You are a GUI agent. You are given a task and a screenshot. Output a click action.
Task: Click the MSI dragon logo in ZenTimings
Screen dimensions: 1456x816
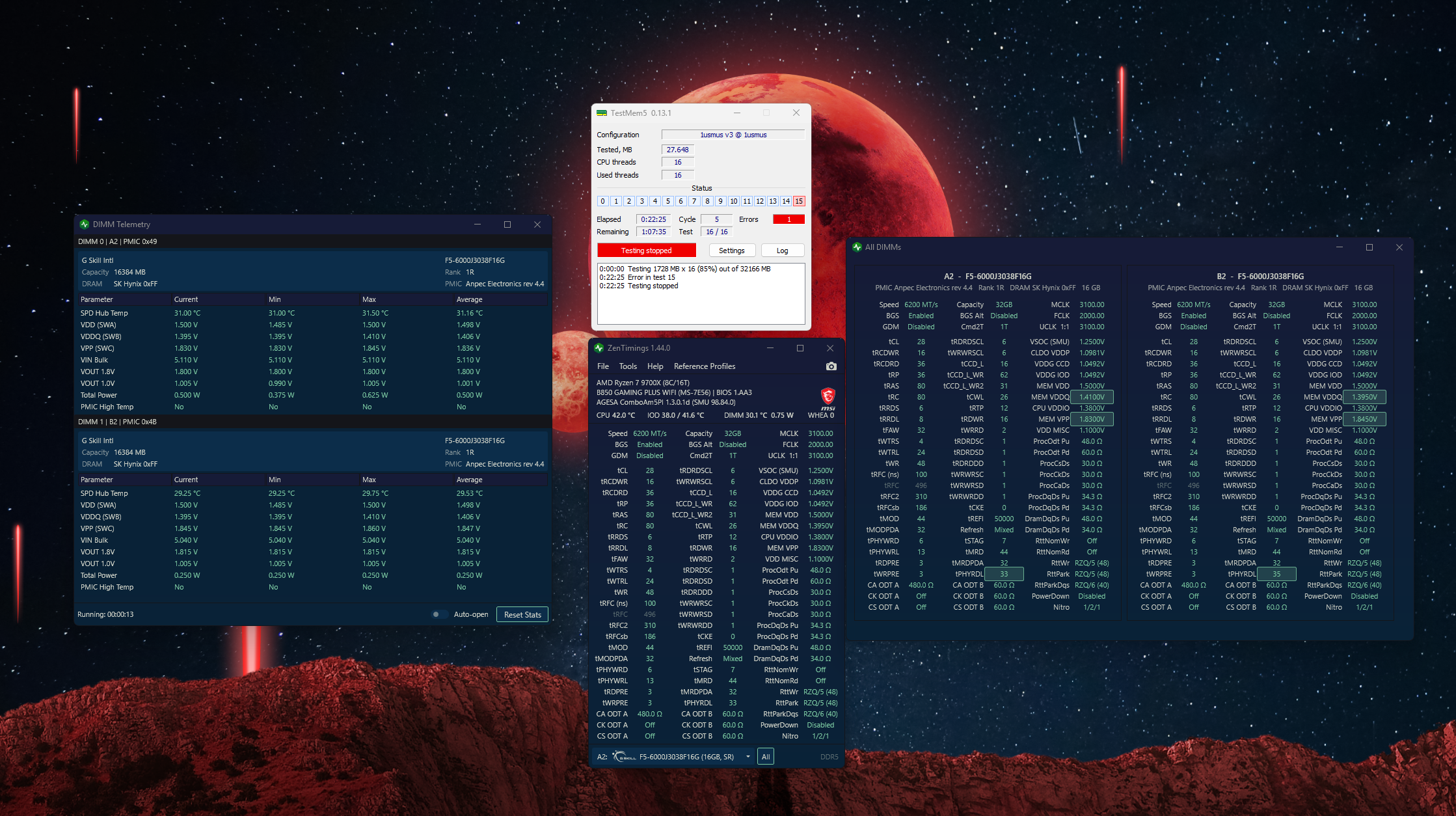click(x=828, y=398)
